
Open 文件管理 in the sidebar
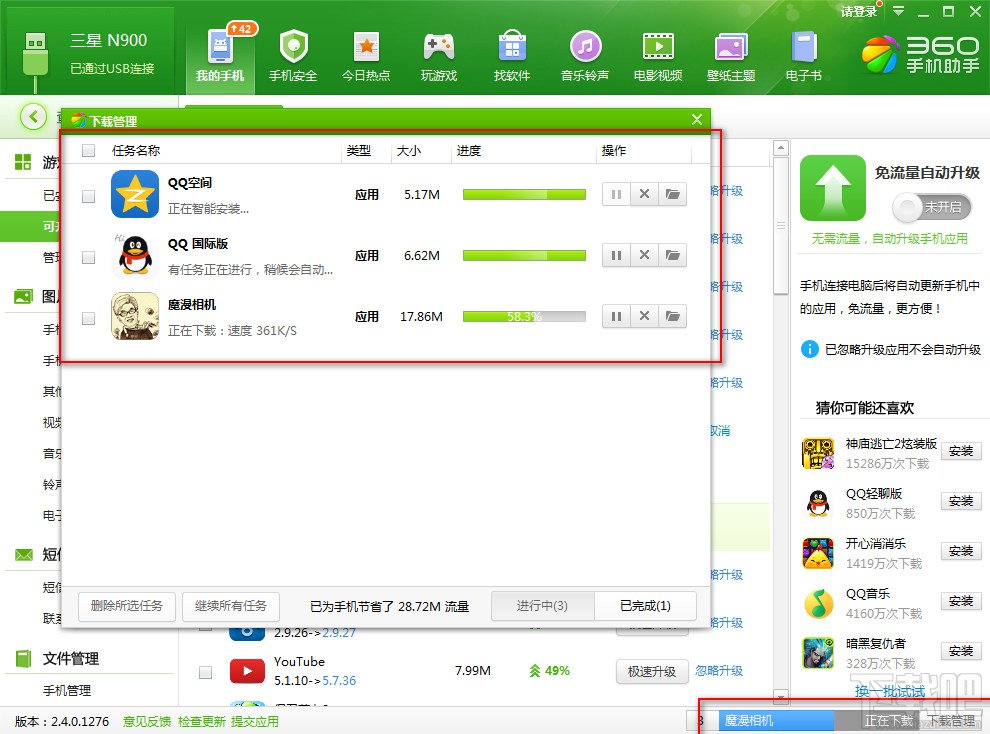coord(70,659)
